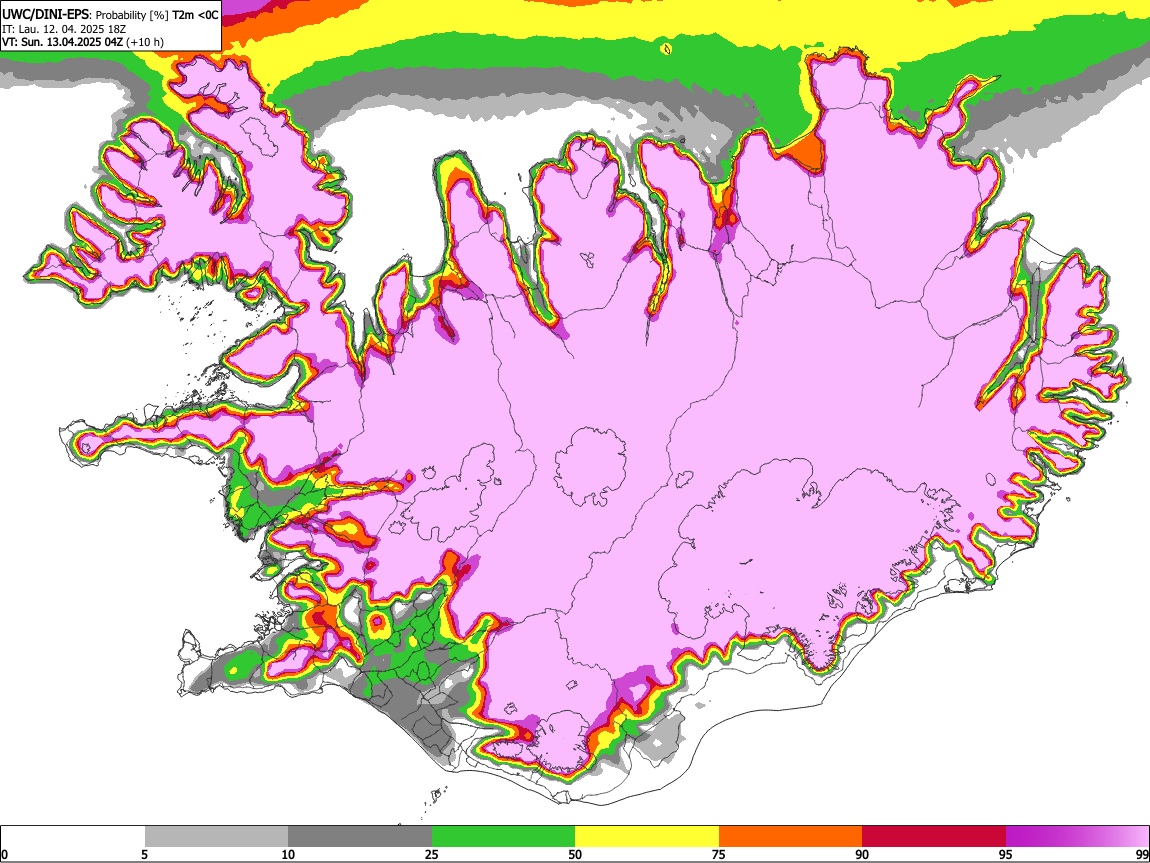Click the legend tick label '5'
1150x863 pixels.
[x=144, y=854]
